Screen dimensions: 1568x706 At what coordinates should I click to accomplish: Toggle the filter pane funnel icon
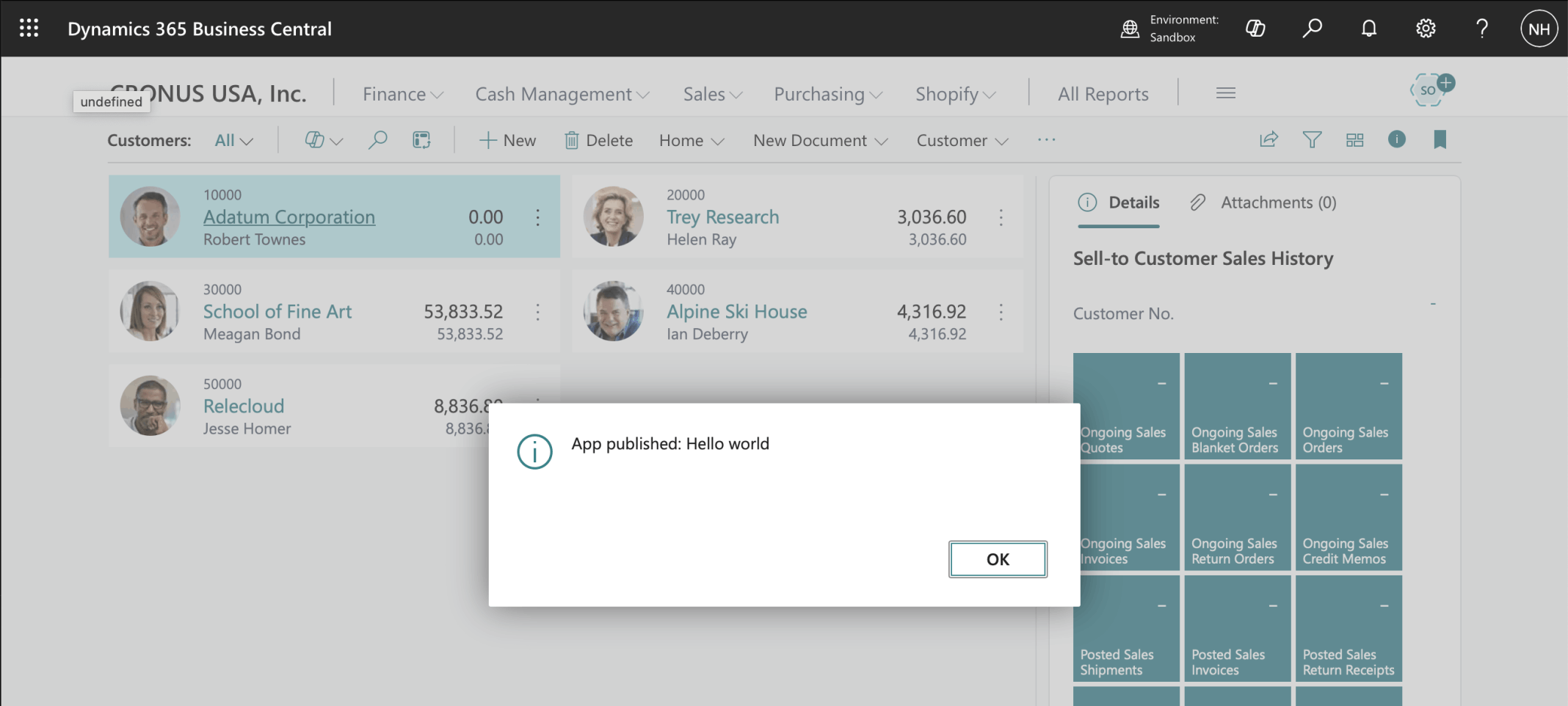[1312, 139]
